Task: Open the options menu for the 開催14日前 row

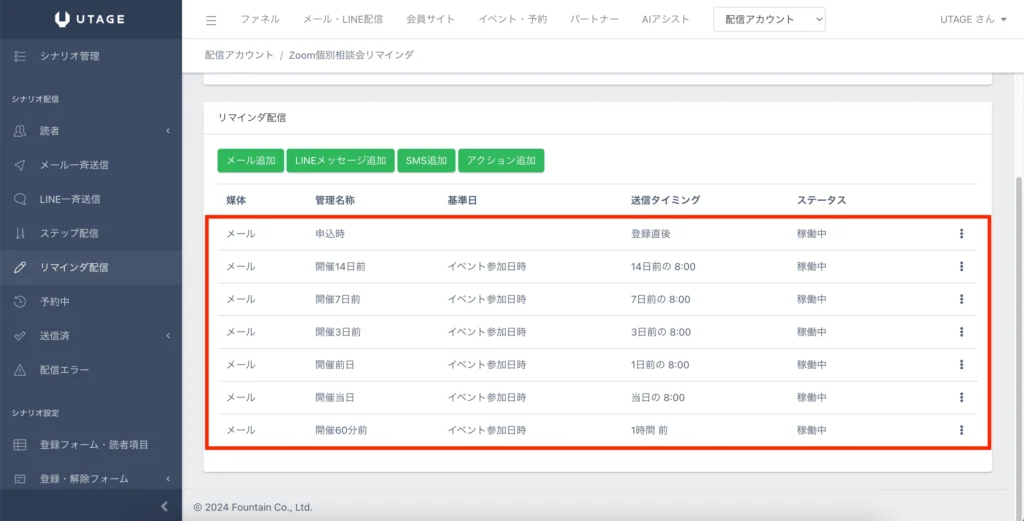Action: coord(961,266)
